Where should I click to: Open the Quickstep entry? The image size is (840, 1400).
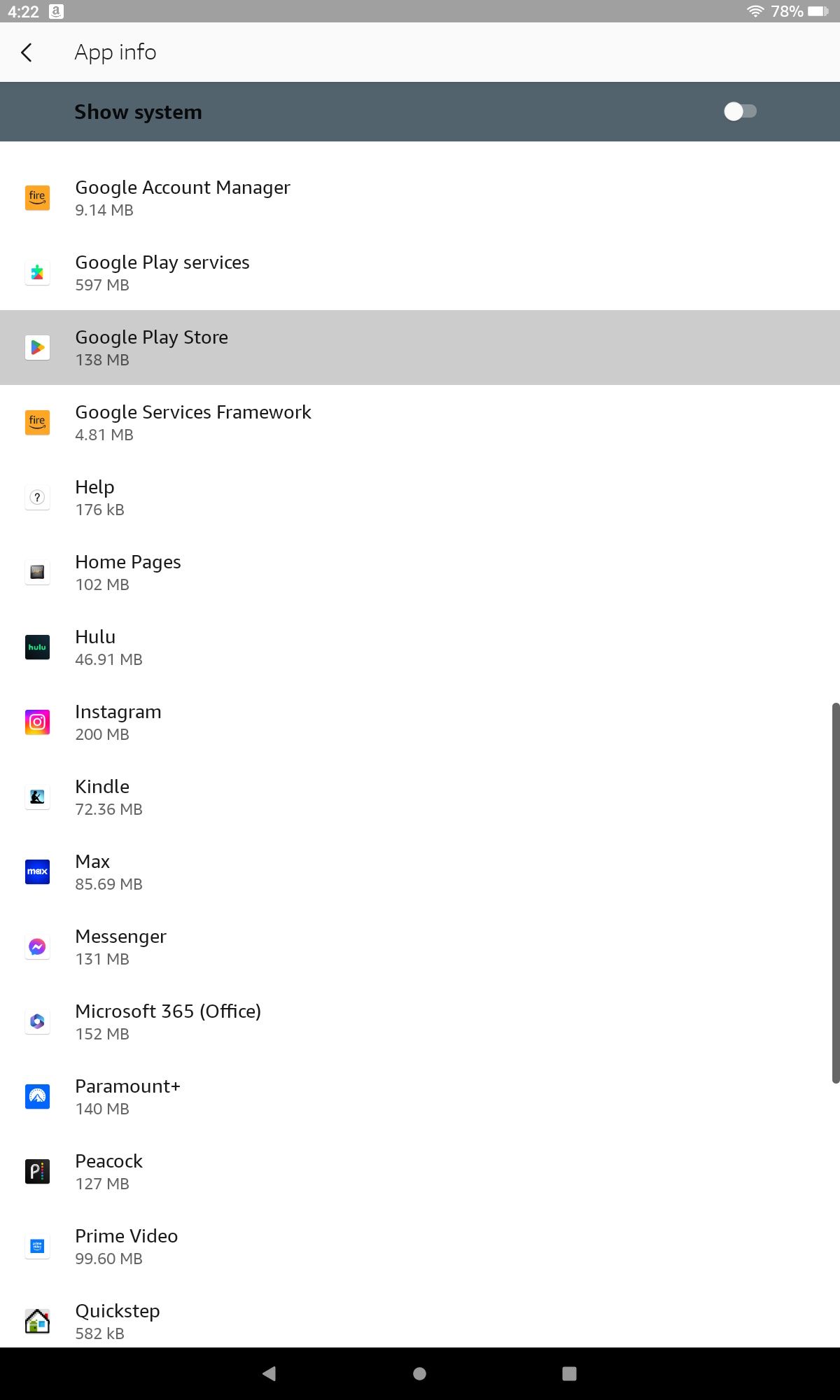pos(420,1316)
